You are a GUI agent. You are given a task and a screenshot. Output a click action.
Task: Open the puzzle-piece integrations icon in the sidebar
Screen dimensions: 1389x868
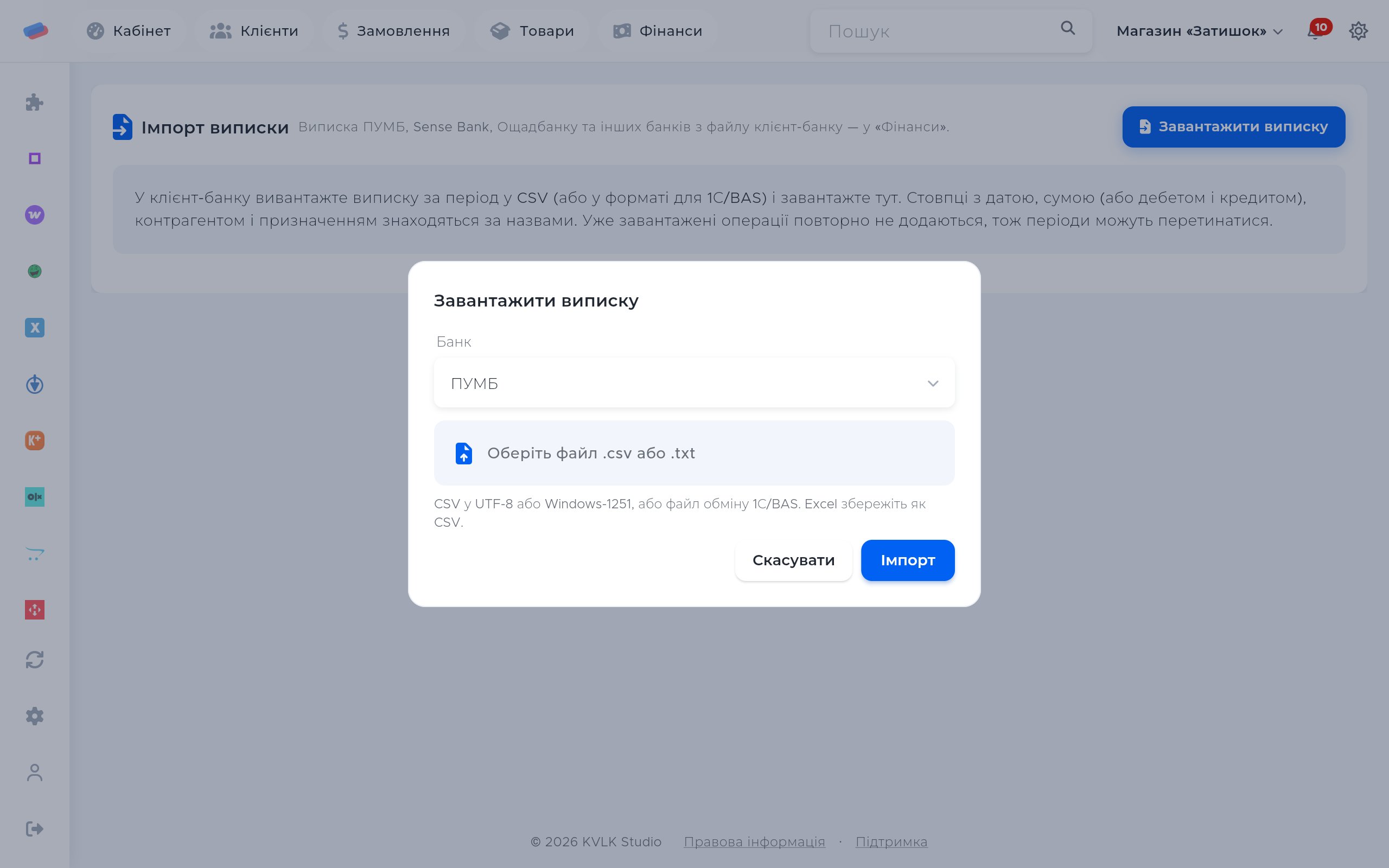pyautogui.click(x=34, y=102)
